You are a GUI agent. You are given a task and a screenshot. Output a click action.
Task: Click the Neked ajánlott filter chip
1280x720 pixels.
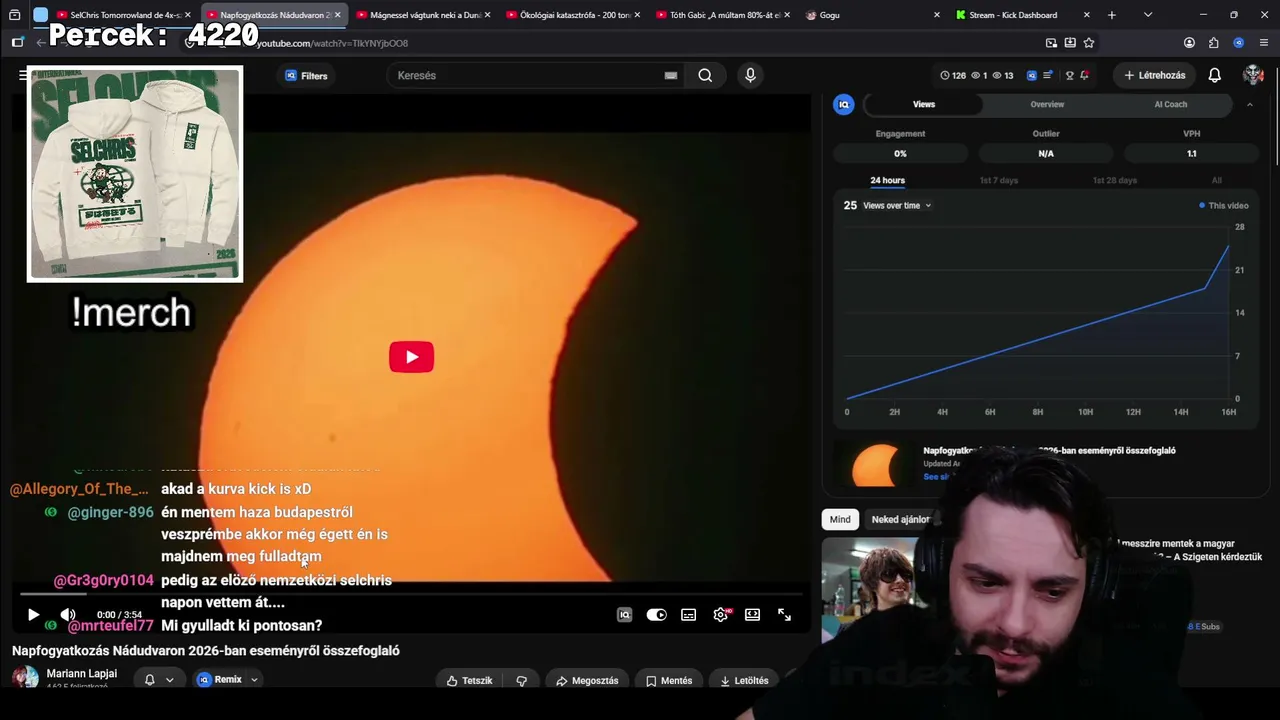point(901,519)
